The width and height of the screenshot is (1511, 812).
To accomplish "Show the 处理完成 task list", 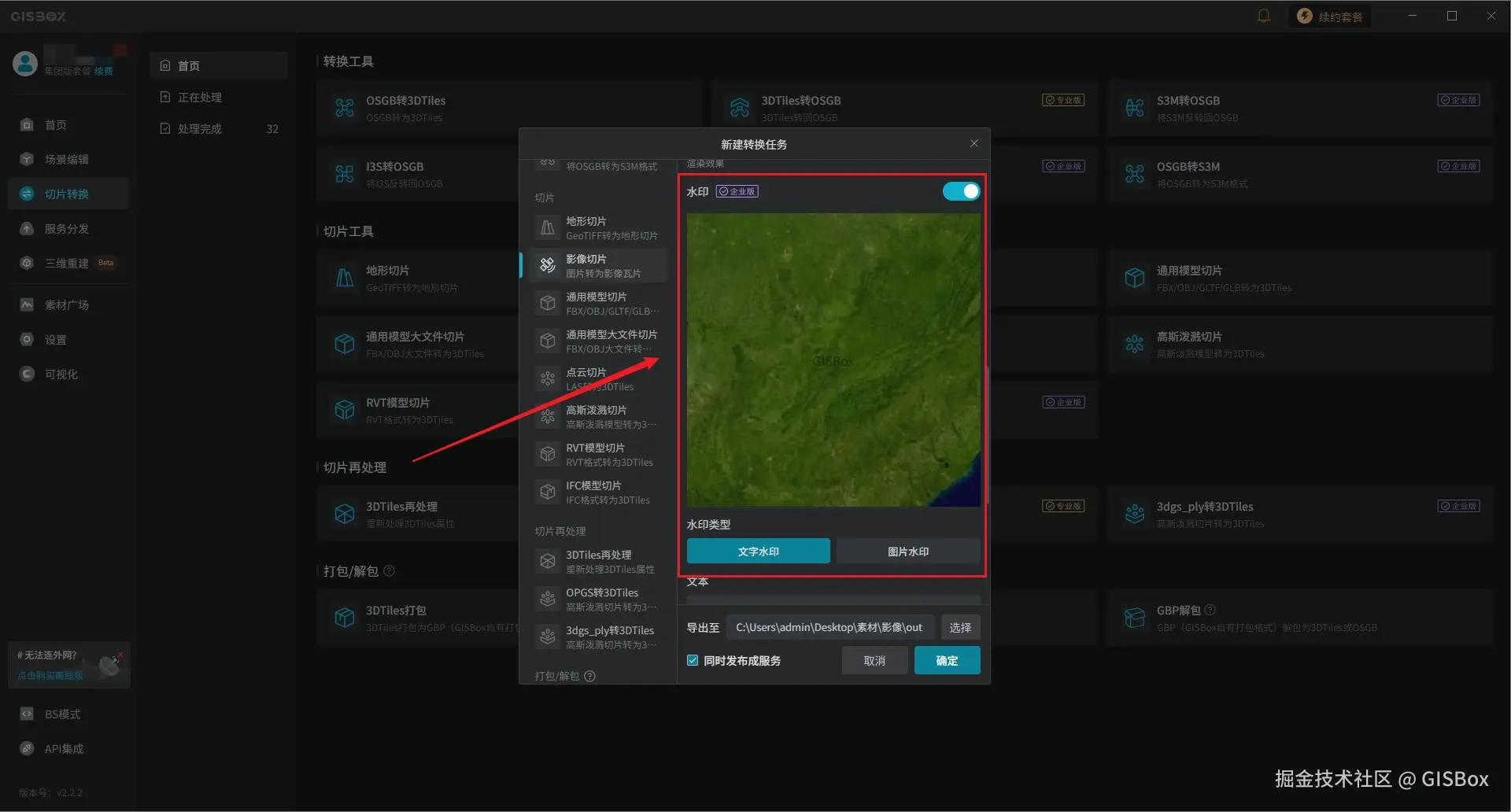I will (x=219, y=128).
